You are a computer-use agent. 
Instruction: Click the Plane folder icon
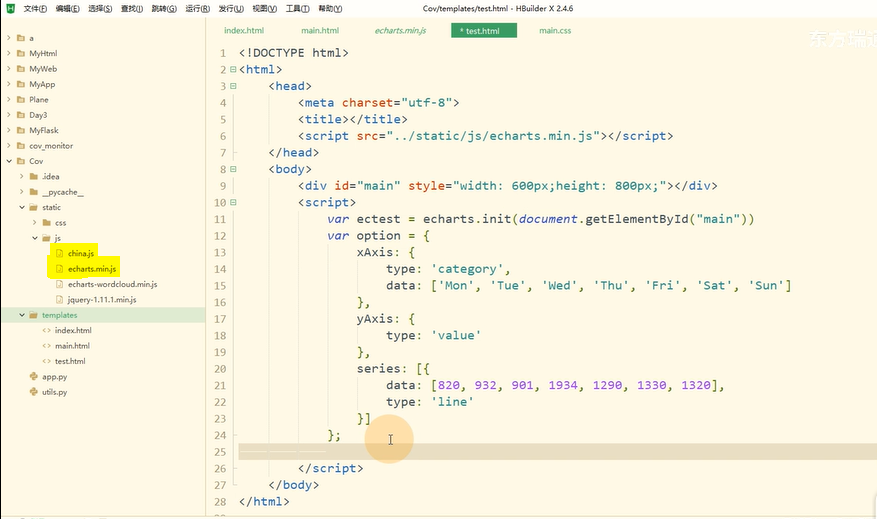[x=21, y=100]
